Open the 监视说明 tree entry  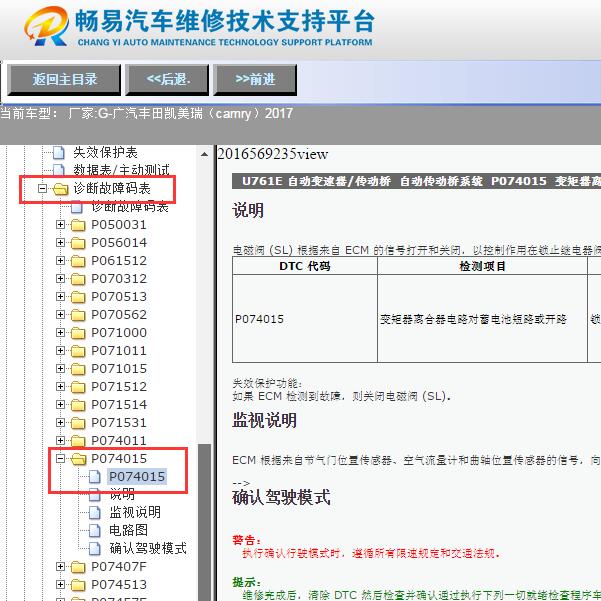(135, 512)
